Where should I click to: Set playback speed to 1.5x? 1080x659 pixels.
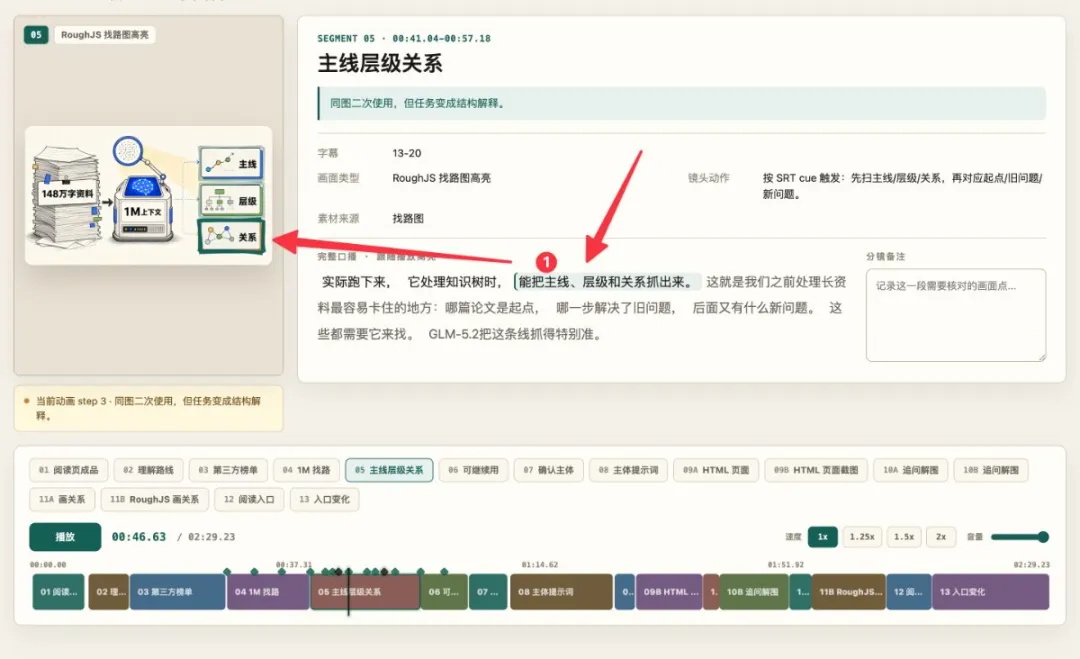point(904,536)
